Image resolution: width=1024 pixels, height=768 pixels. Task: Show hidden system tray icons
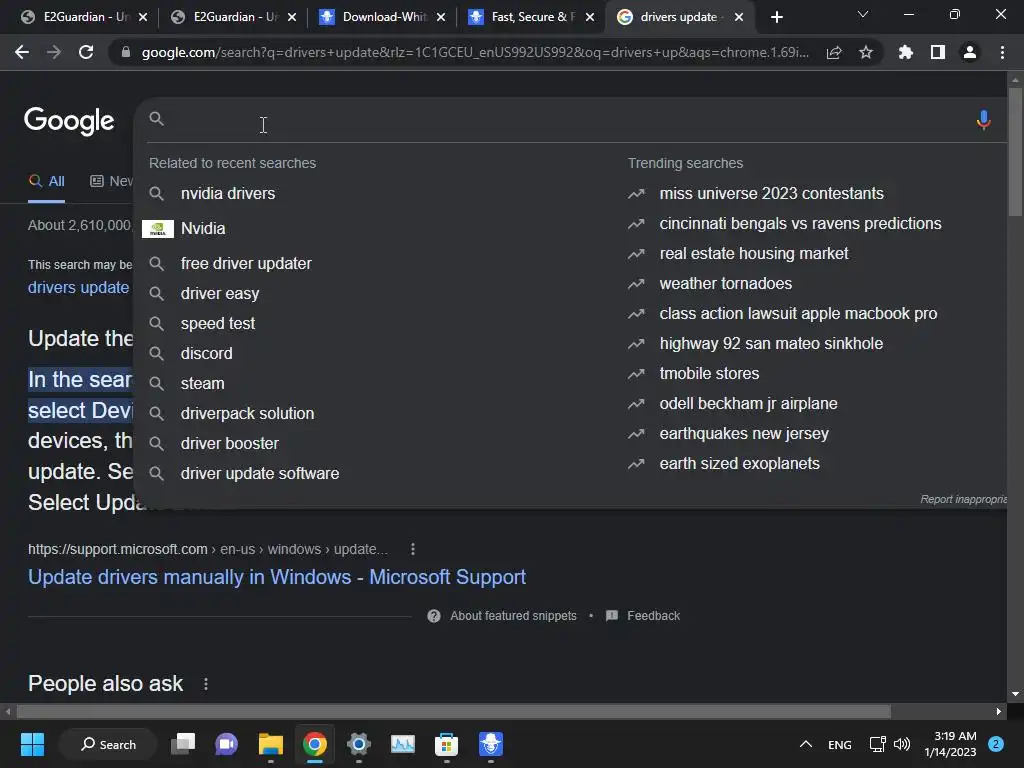point(806,744)
